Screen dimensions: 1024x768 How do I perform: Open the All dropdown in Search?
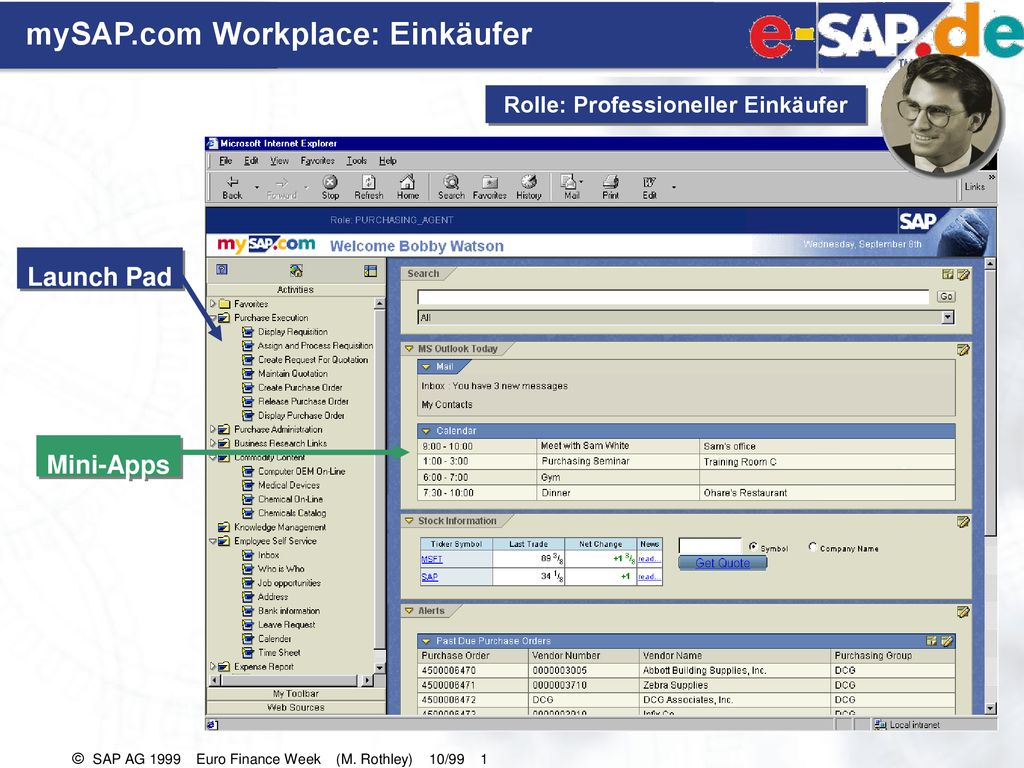948,317
